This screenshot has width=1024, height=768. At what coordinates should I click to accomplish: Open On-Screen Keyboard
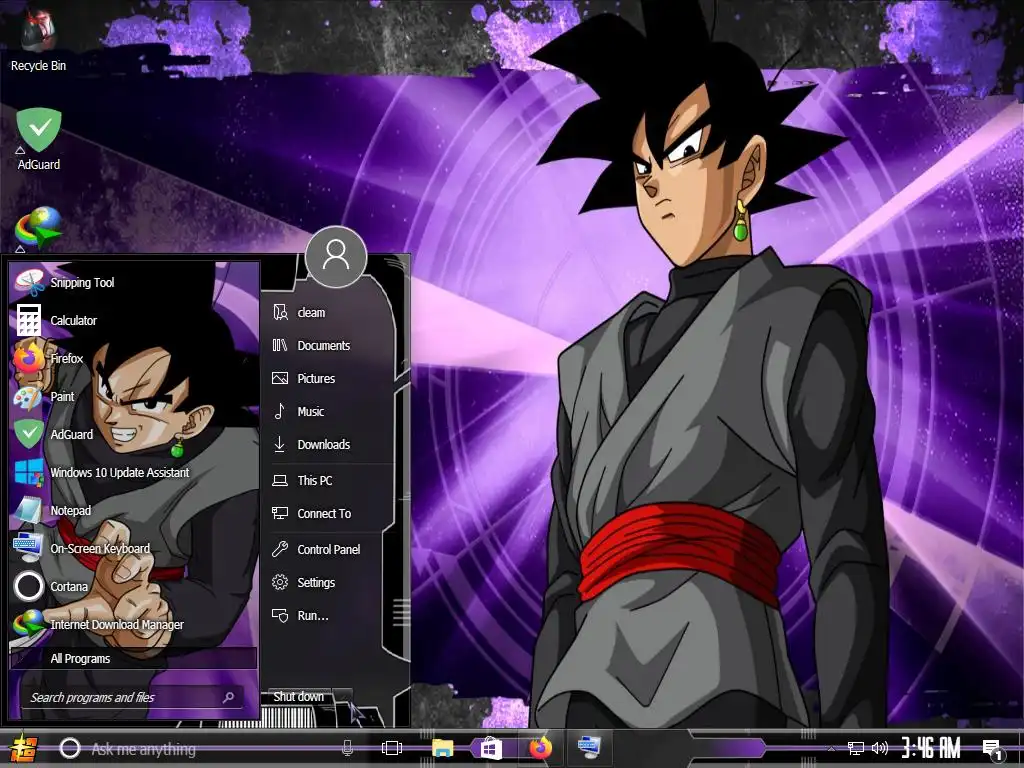[133, 549]
